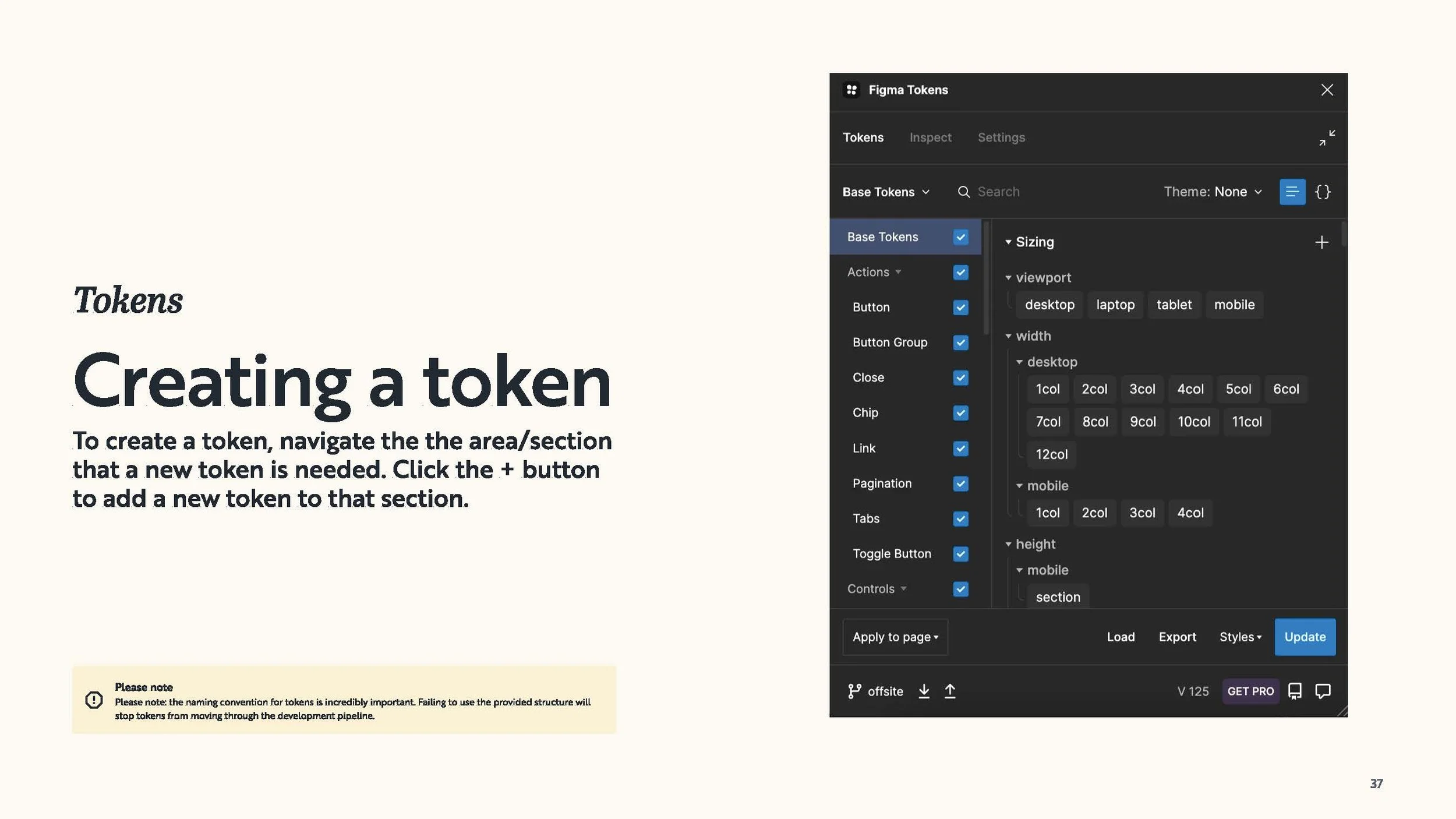Uncheck the Base Tokens set checkbox
The image size is (1456, 819).
(x=960, y=237)
